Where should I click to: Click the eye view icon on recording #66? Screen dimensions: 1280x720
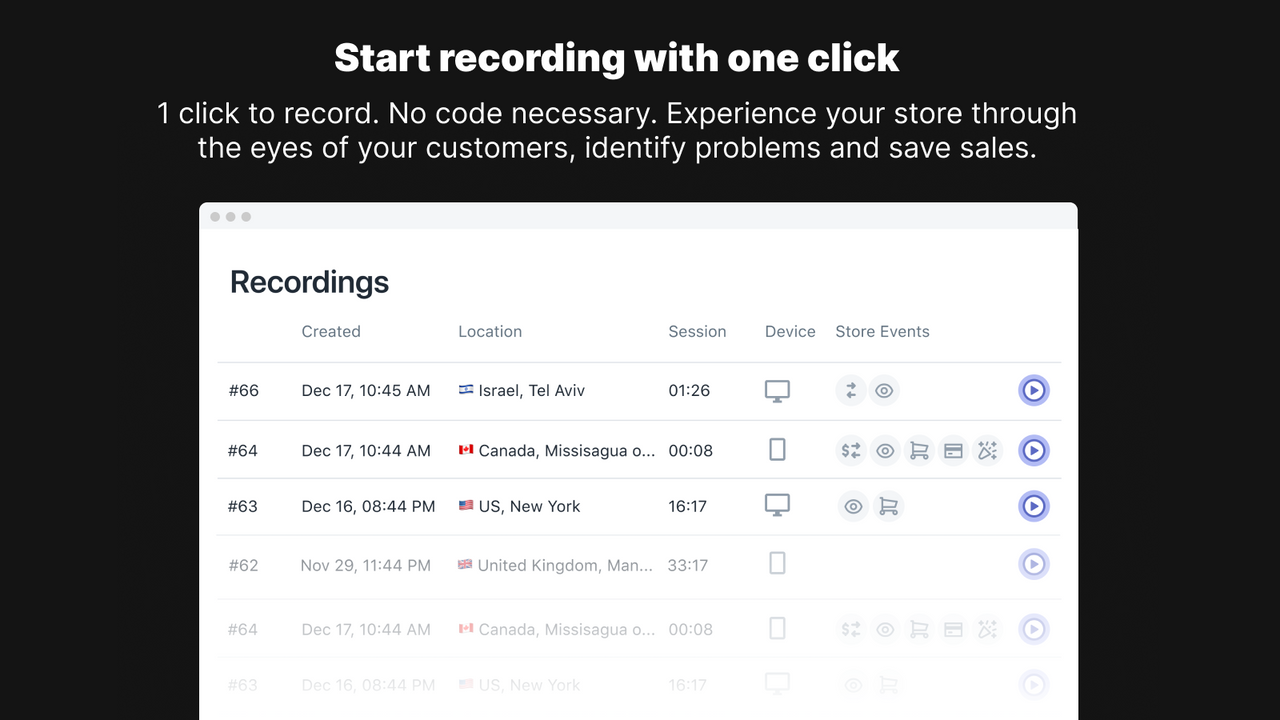click(x=884, y=390)
